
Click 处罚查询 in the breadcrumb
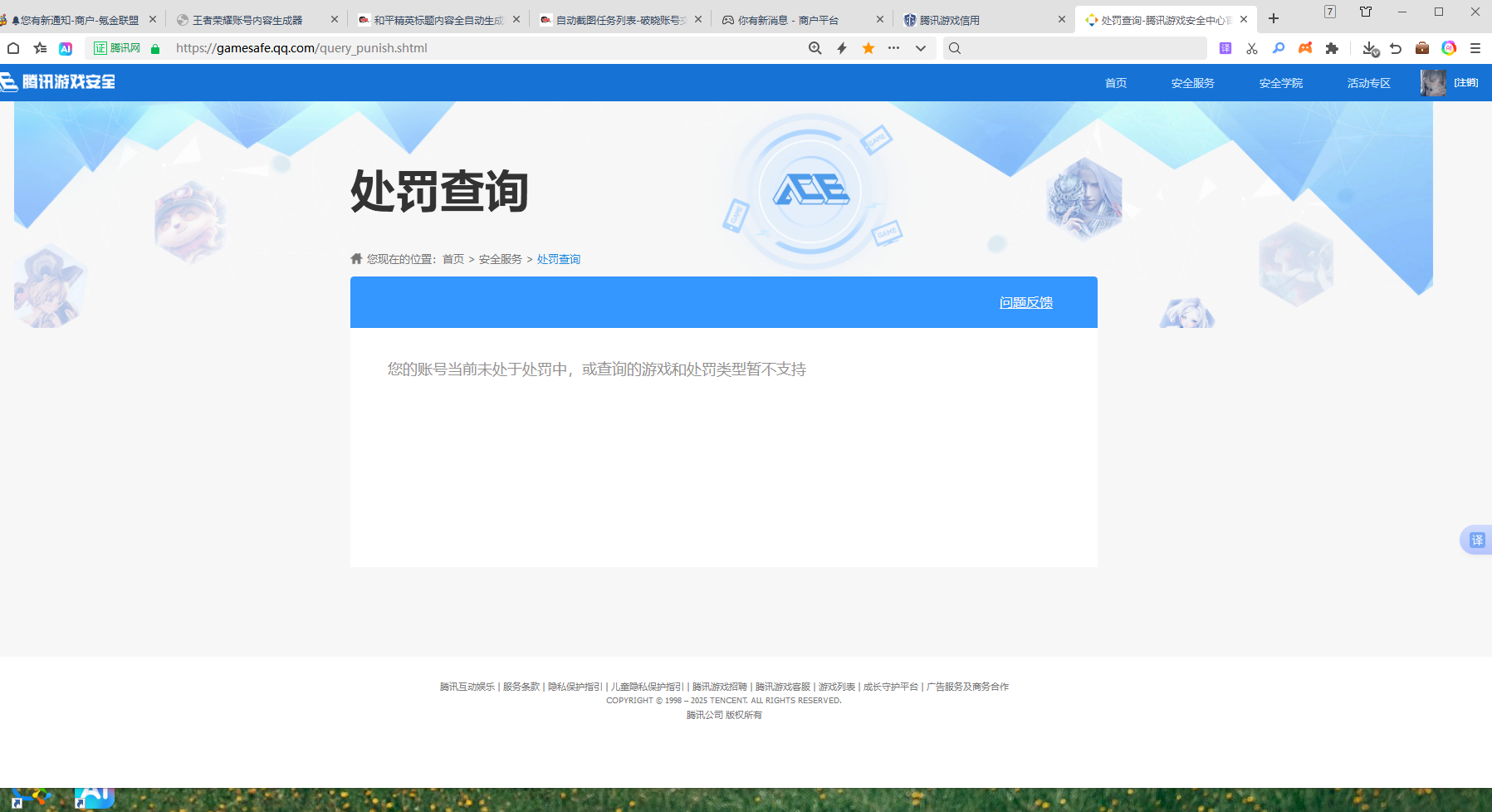(559, 259)
